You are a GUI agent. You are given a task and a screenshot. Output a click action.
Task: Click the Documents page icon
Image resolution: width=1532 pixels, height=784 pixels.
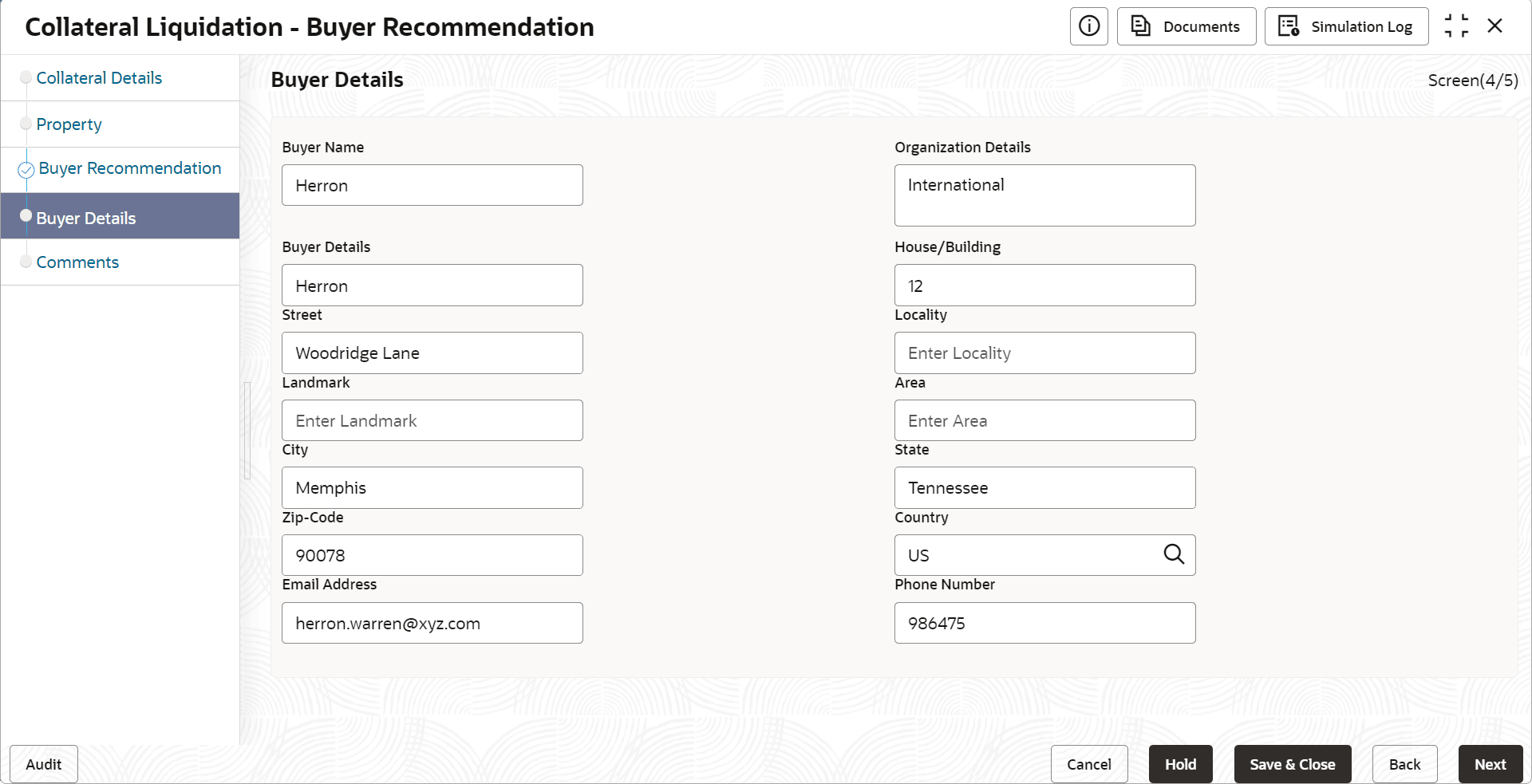tap(1141, 26)
